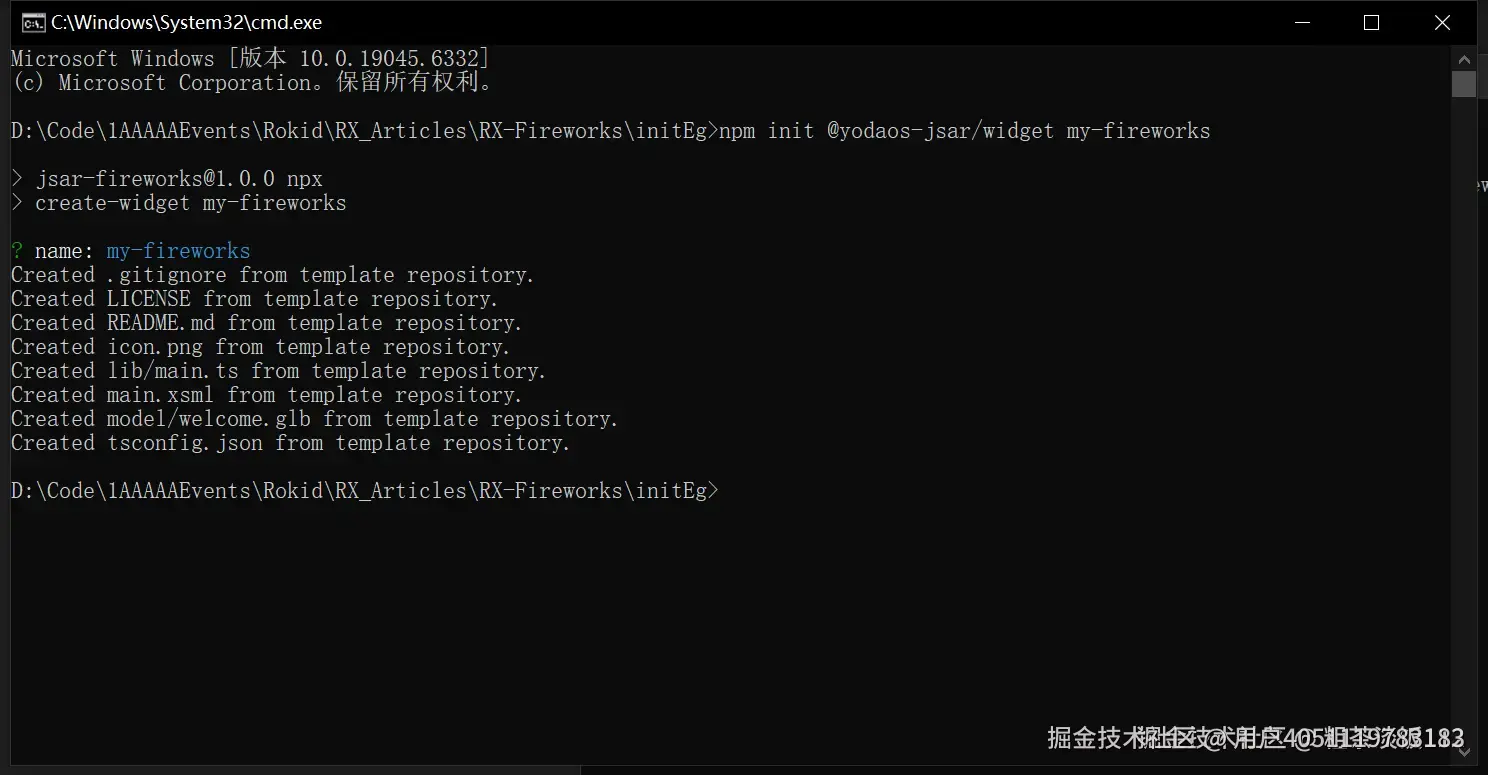This screenshot has width=1488, height=775.
Task: Click the blue my-fireworks name answer
Action: 178,251
